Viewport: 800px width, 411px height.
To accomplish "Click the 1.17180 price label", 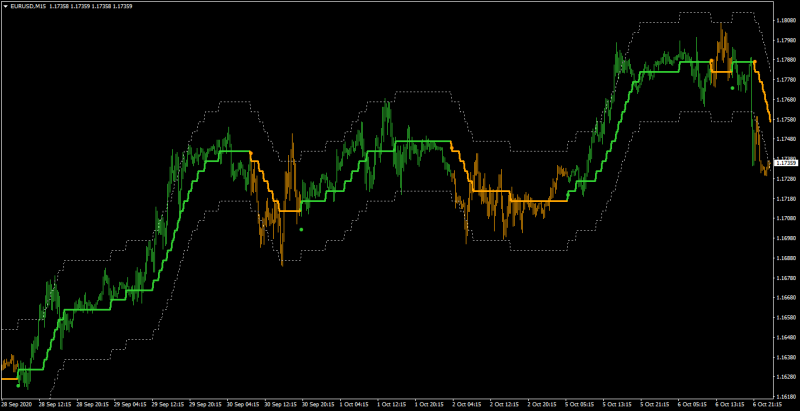I will (x=786, y=198).
